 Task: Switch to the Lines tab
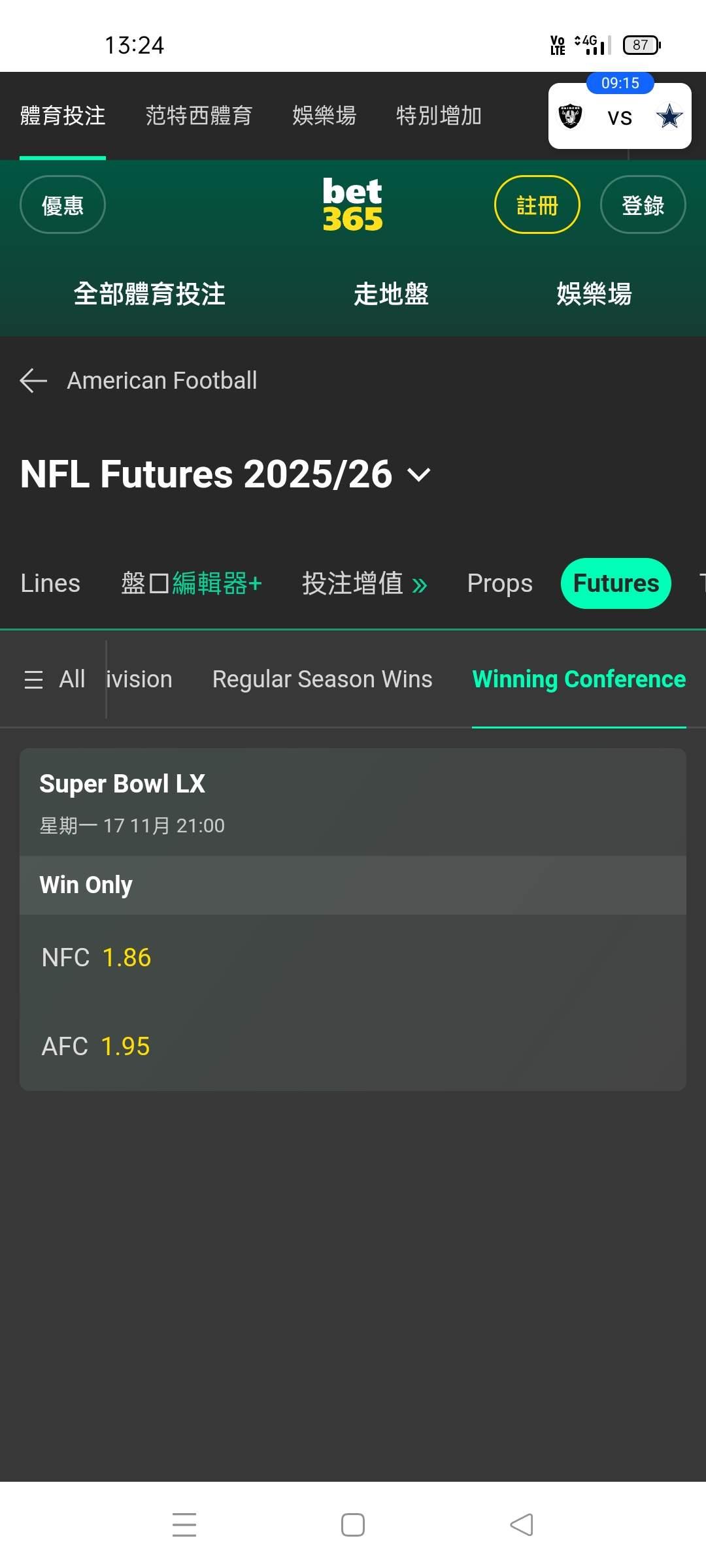pos(50,583)
